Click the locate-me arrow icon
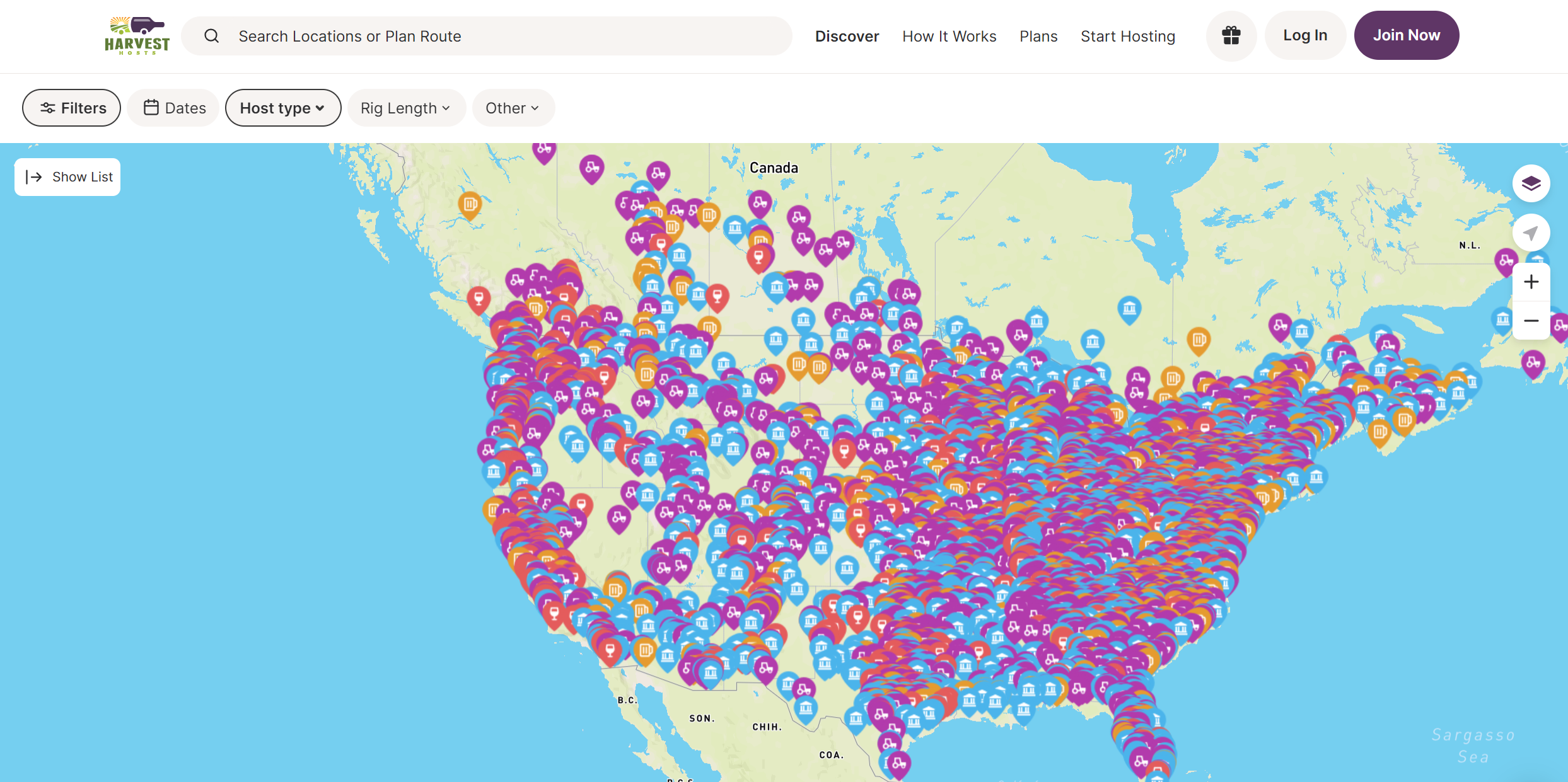This screenshot has height=782, width=1568. (x=1531, y=233)
